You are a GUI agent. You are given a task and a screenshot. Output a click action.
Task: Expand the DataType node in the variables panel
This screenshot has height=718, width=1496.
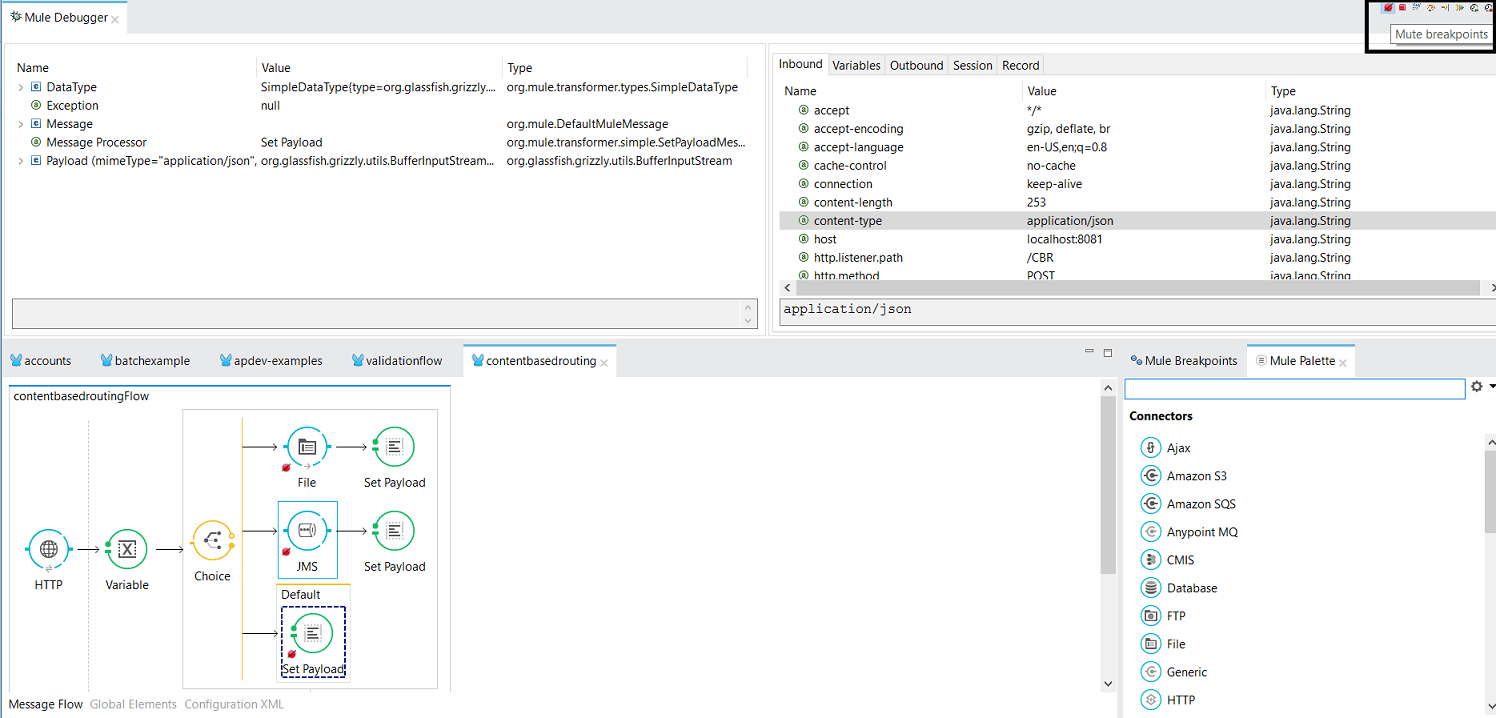tap(19, 86)
